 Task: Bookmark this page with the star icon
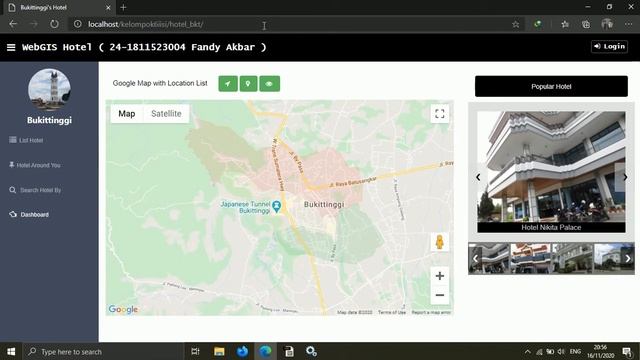[x=516, y=24]
